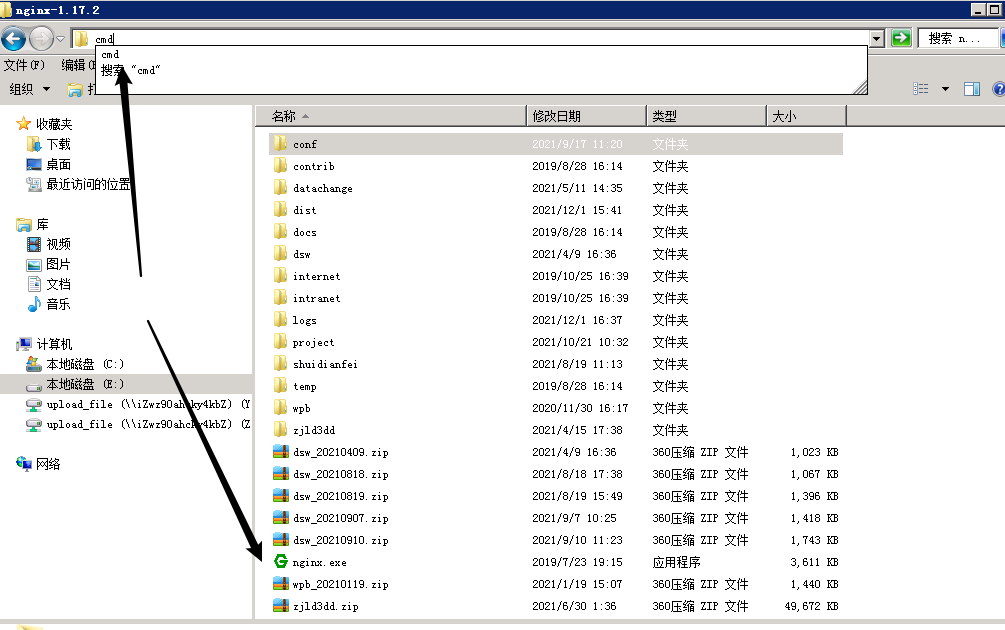This screenshot has width=1005, height=630.
Task: Choose the search "cmd" suggestion
Action: point(131,70)
